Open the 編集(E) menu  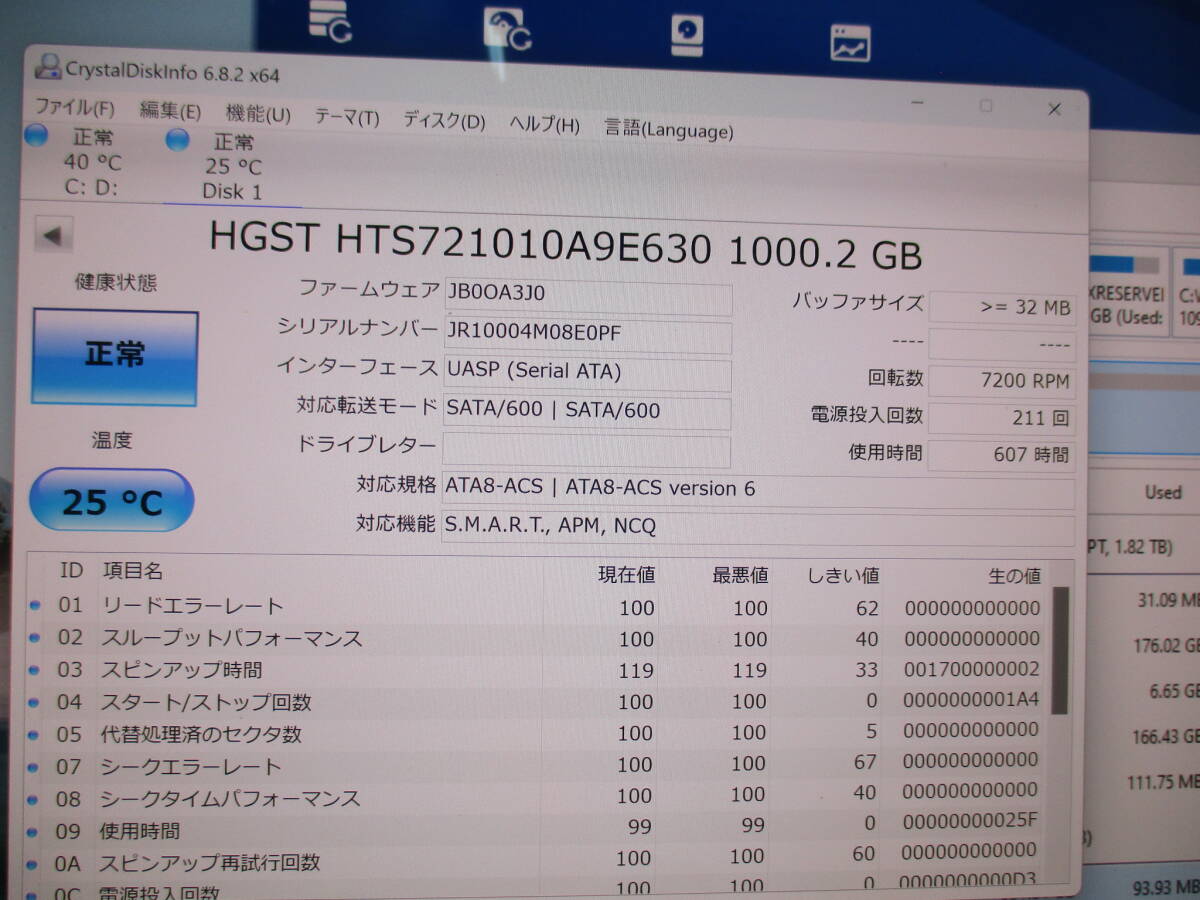(170, 111)
